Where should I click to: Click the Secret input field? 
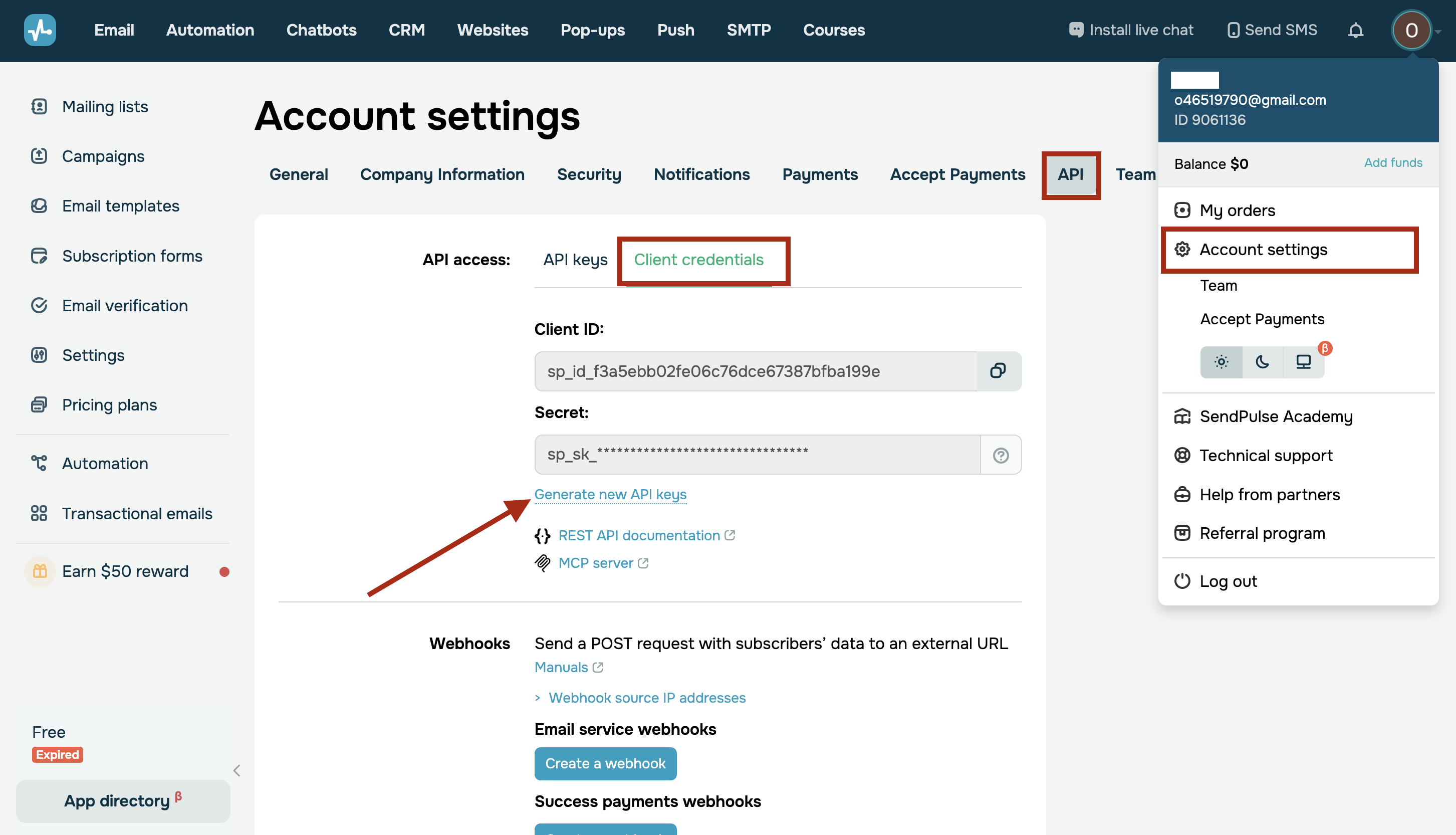pos(757,455)
